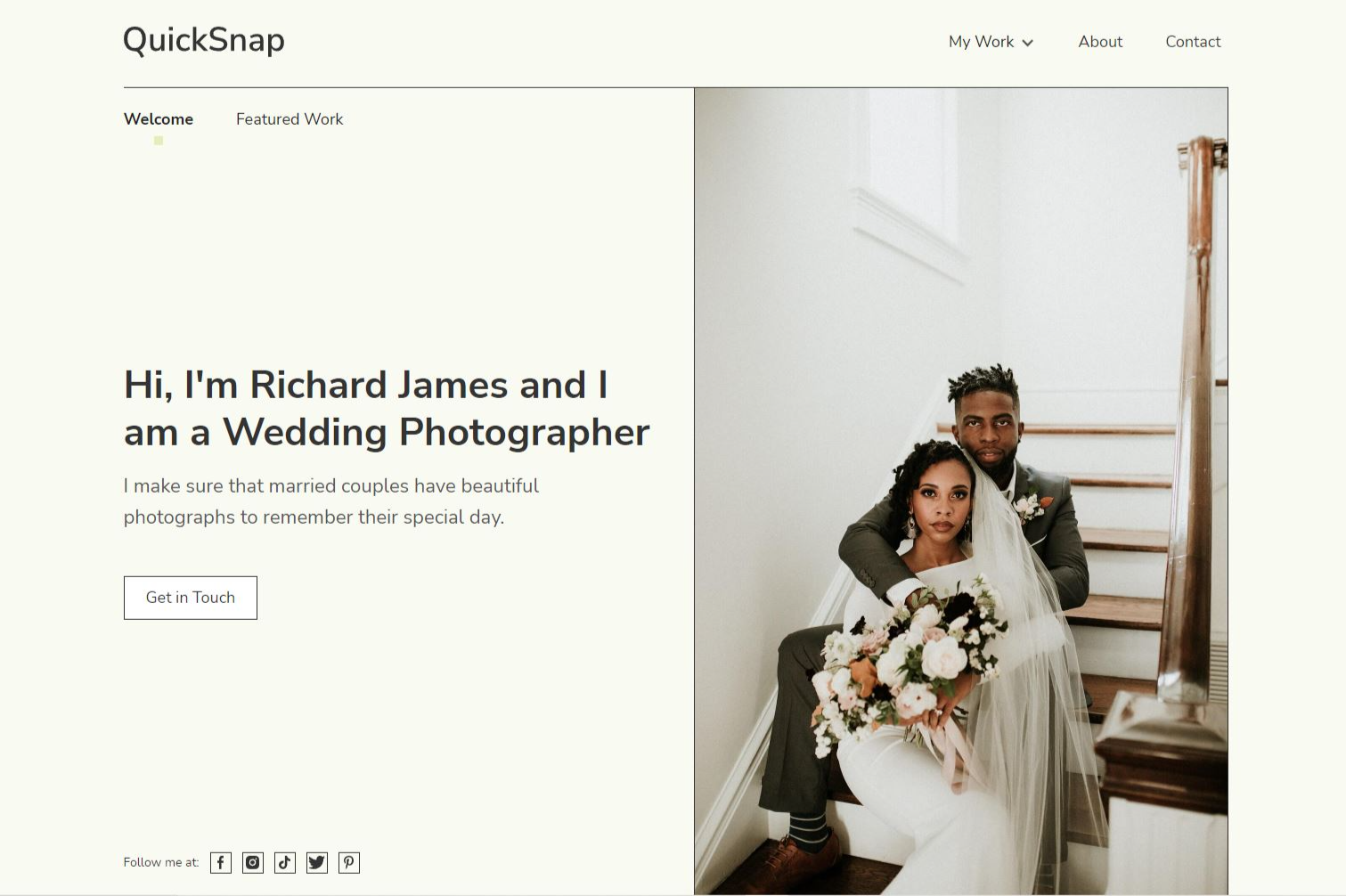The height and width of the screenshot is (896, 1346).
Task: Switch to the Featured Work tab
Action: click(x=290, y=119)
